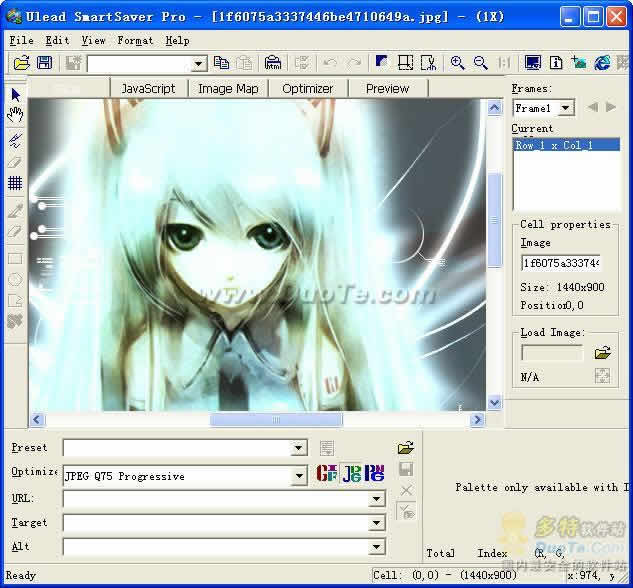Click the crop selection toolbar icon
Screen dimensions: 633x588
point(405,63)
